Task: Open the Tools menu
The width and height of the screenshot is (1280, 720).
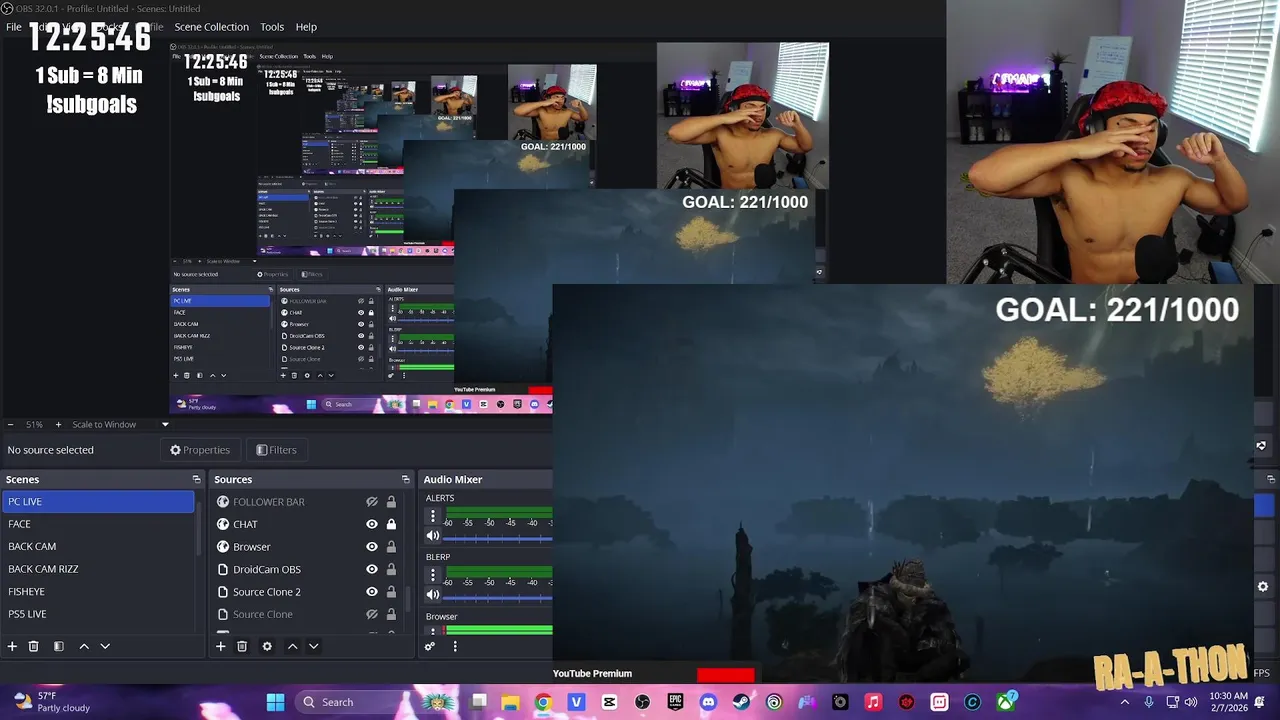Action: 272,27
